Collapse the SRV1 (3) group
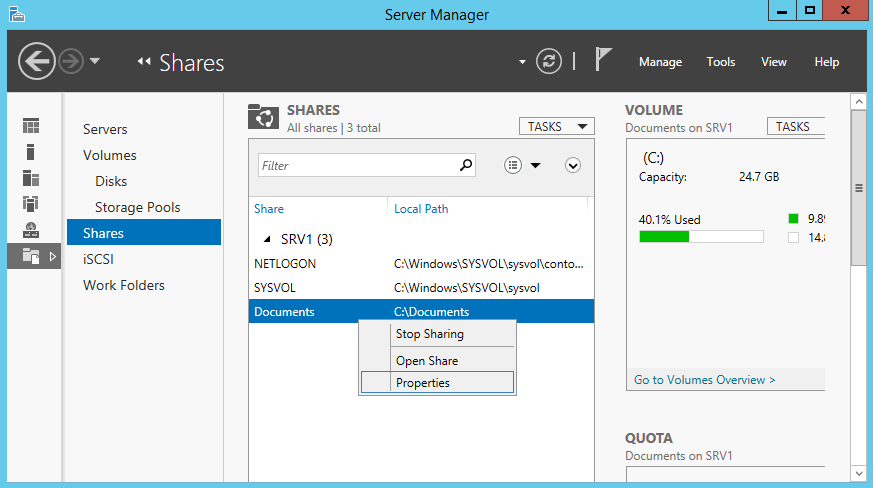873x488 pixels. pos(266,239)
